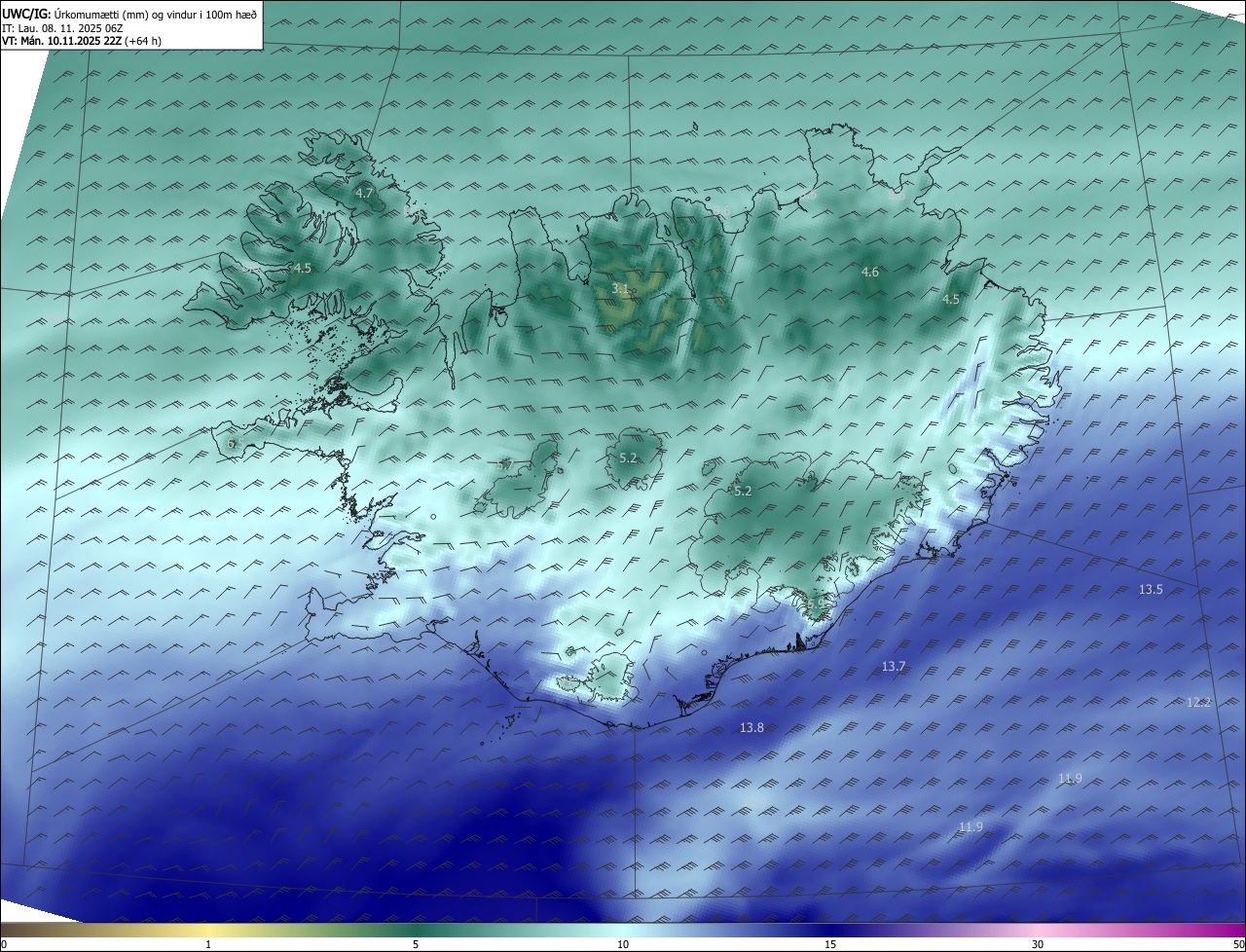Screen dimensions: 1246x952
Task: Select the initial time line 'IT: Lau. 08. 11. 2025 06Z'
Action: (x=62, y=28)
